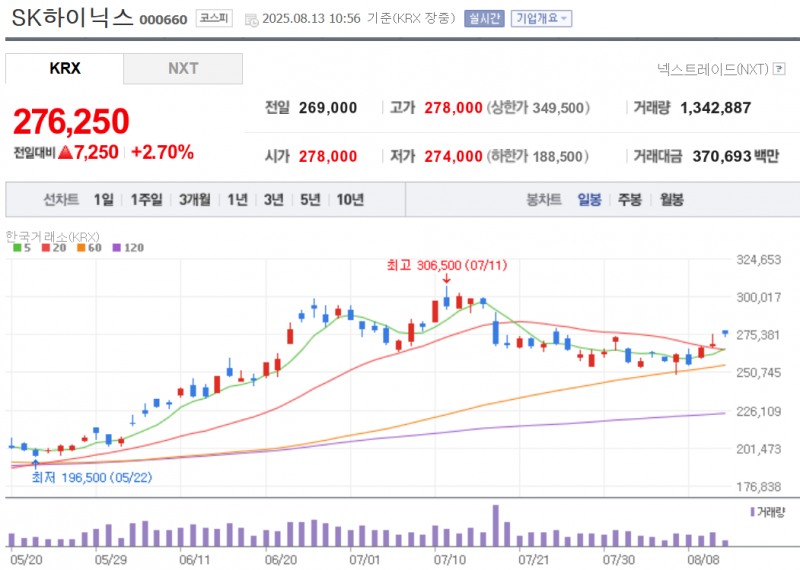This screenshot has width=800, height=570.
Task: Select the 월봉 monthly candle chart
Action: click(671, 200)
